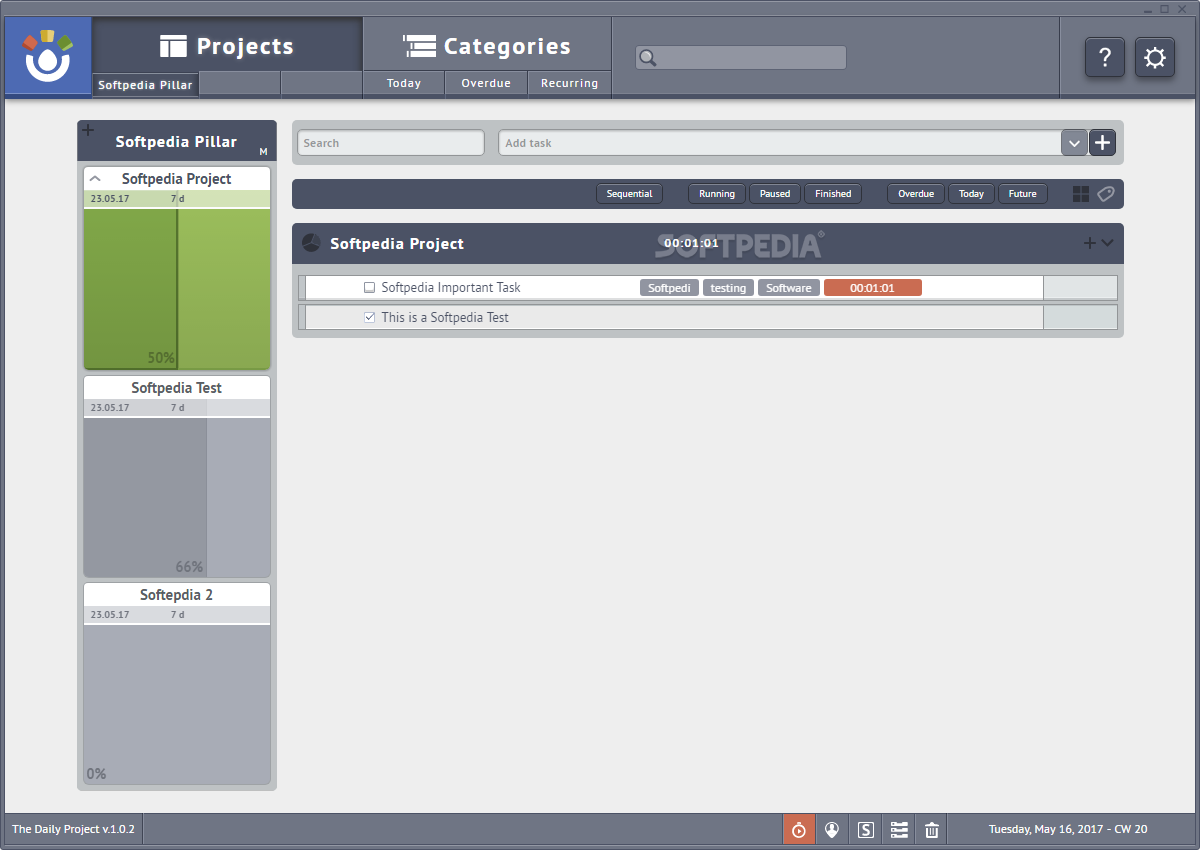Click the This is a Softpedia Test name
The height and width of the screenshot is (850, 1200).
(445, 318)
